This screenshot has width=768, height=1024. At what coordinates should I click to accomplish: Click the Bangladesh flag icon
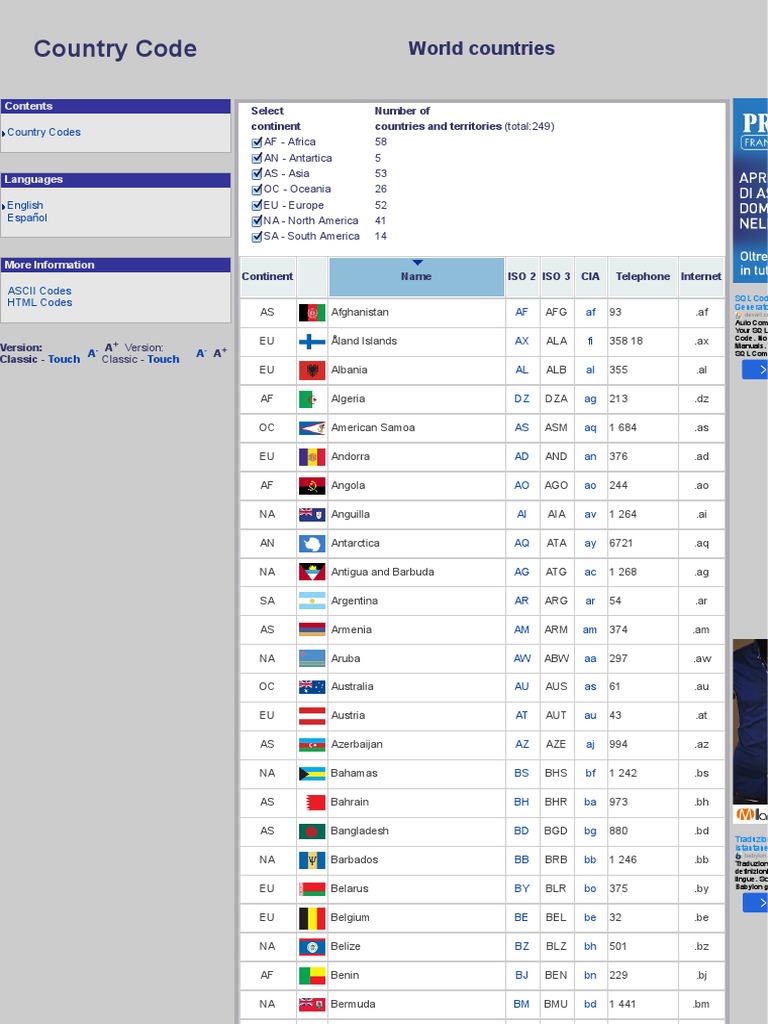[312, 831]
